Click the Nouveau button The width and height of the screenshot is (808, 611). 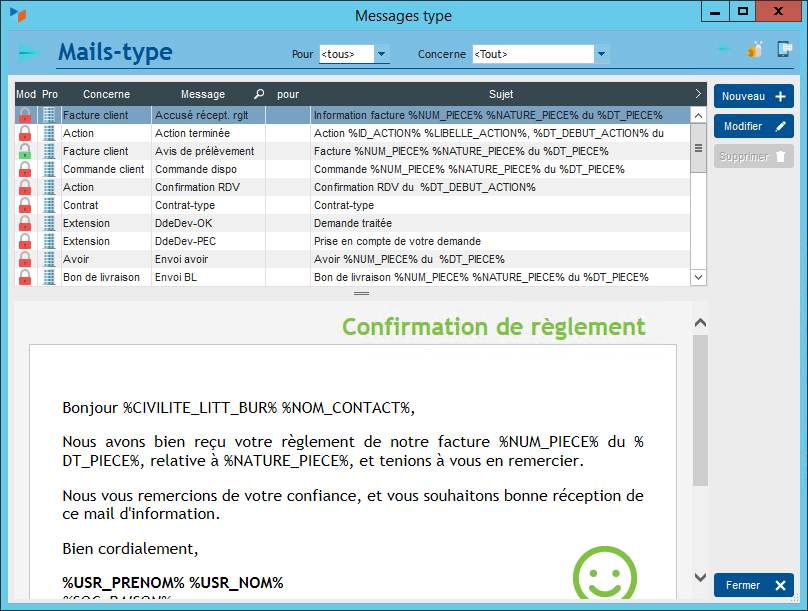tap(753, 97)
